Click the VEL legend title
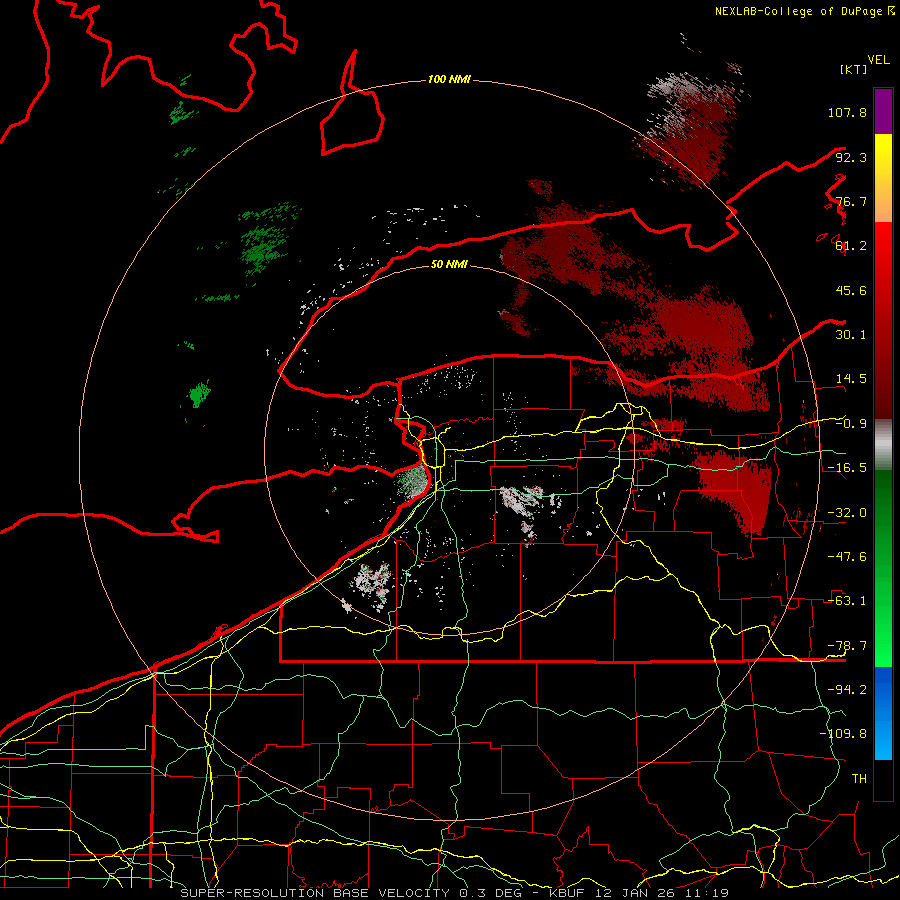The image size is (900, 900). pyautogui.click(x=878, y=60)
